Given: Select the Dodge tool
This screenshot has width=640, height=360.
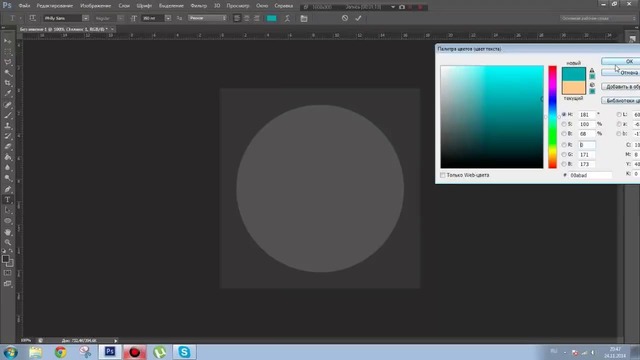Looking at the screenshot, I should coord(8,178).
